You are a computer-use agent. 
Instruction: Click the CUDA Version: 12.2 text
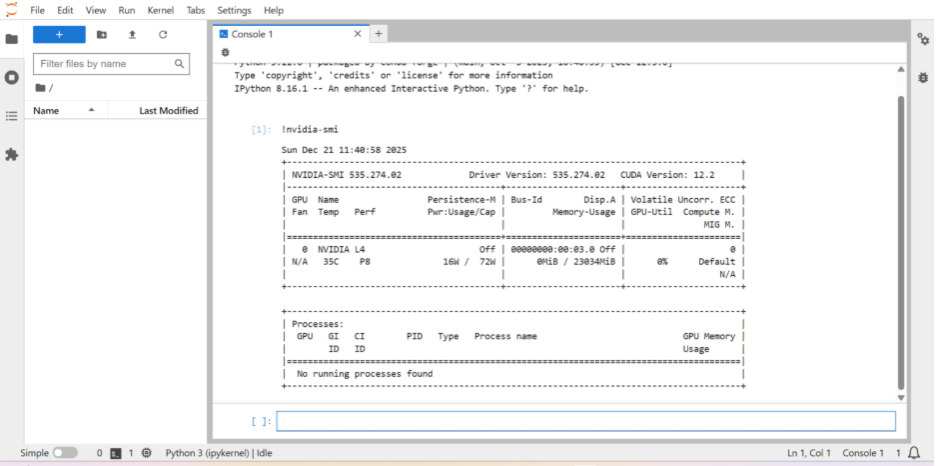[x=667, y=175]
